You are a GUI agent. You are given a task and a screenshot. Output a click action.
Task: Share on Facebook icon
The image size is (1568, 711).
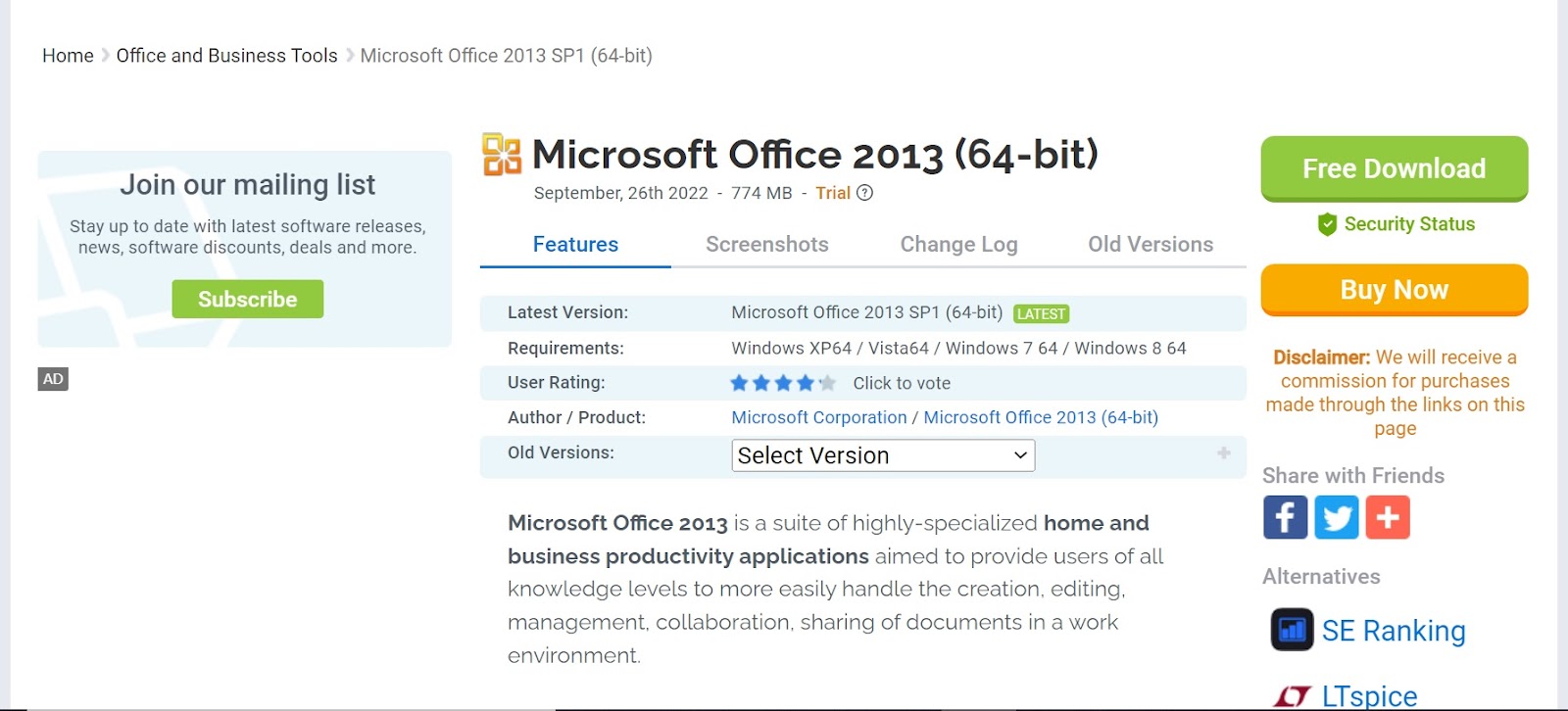click(x=1285, y=517)
